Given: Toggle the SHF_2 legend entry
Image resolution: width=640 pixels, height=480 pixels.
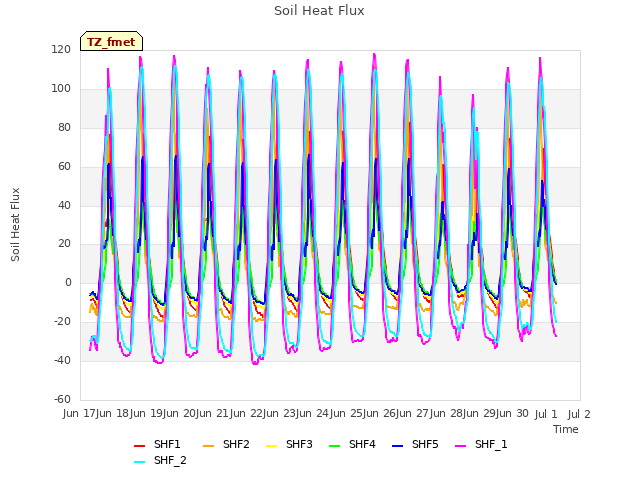Looking at the screenshot, I should (160, 460).
